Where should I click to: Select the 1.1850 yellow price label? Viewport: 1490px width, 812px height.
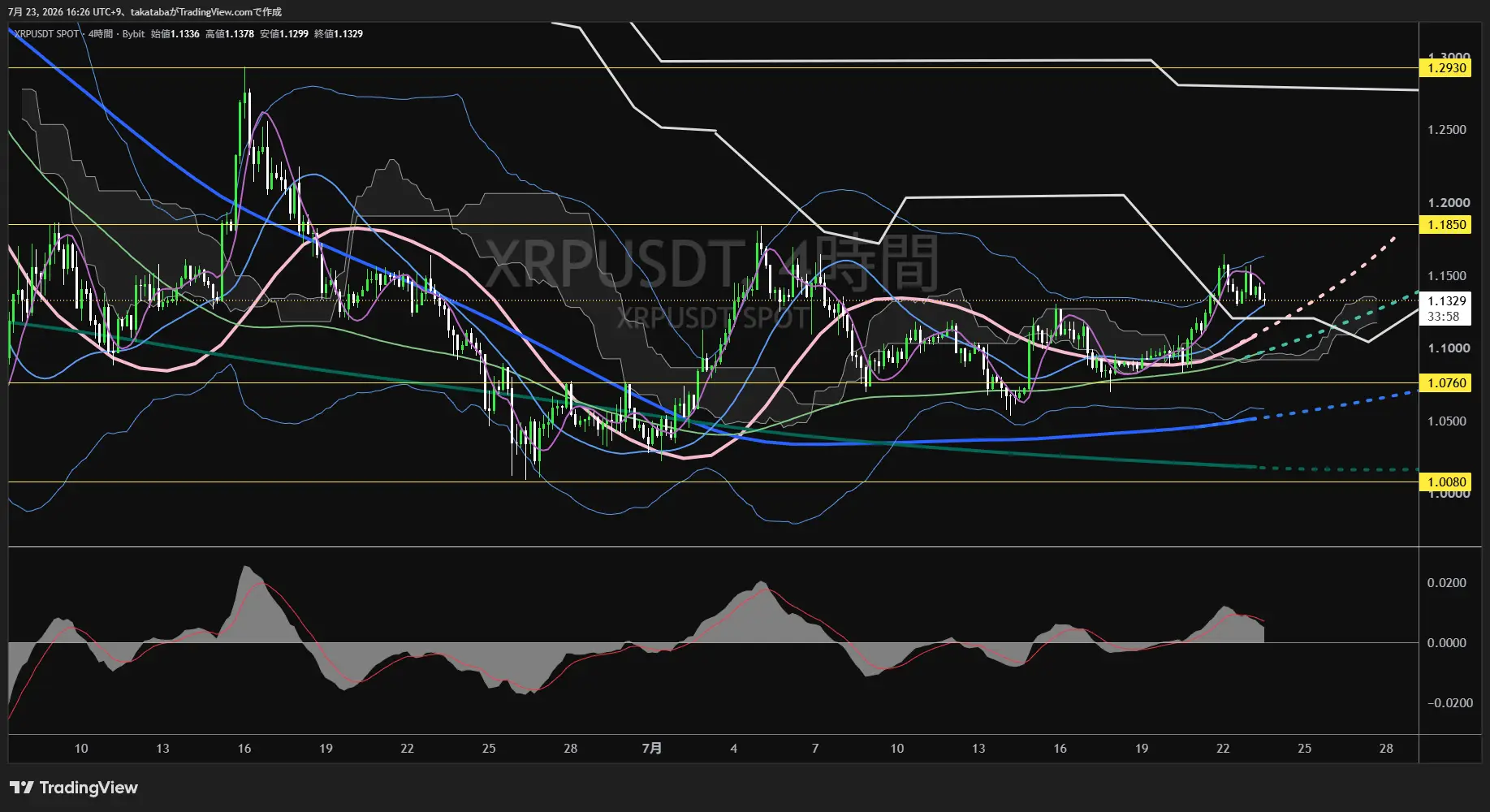1446,225
